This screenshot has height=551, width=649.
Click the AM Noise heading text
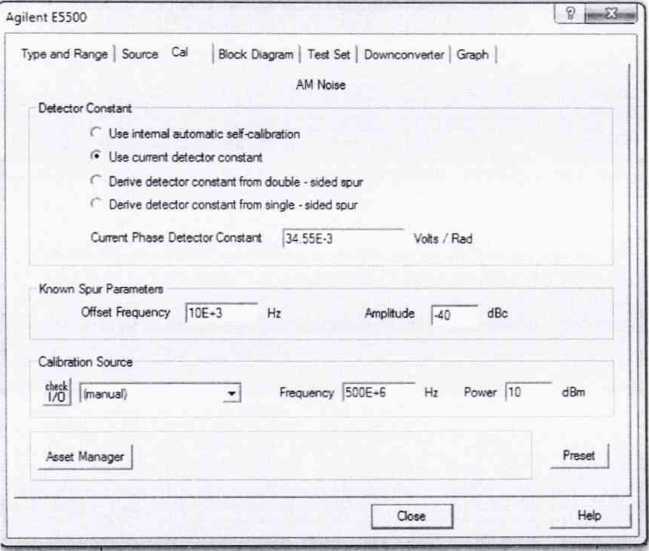321,85
